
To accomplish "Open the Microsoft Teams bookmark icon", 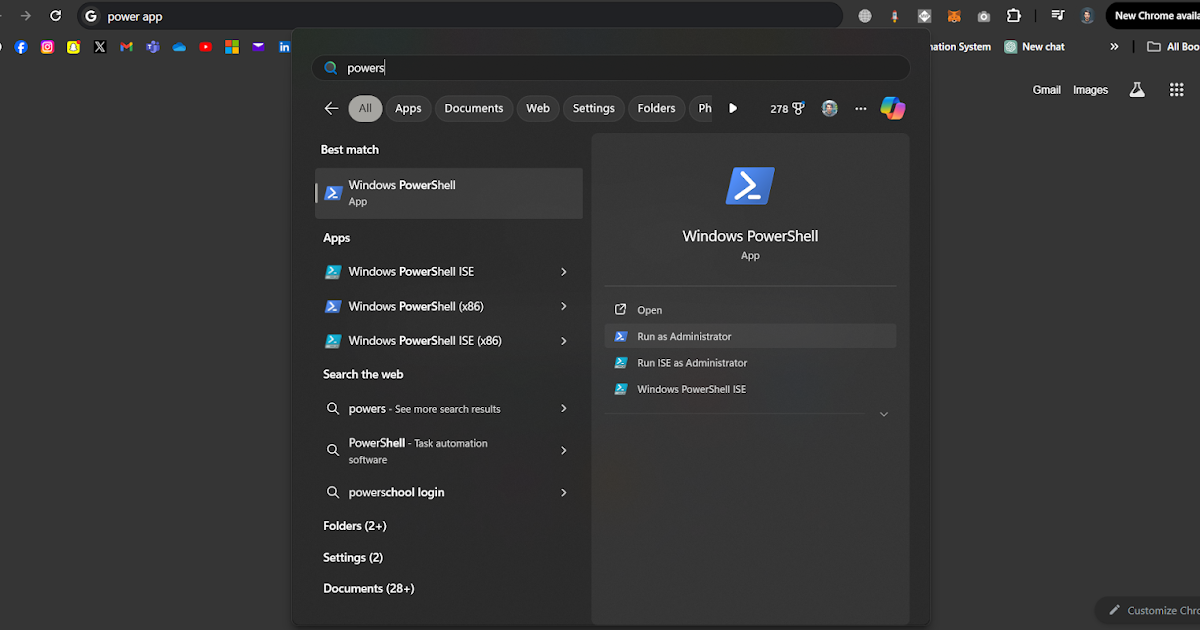I will tap(153, 47).
